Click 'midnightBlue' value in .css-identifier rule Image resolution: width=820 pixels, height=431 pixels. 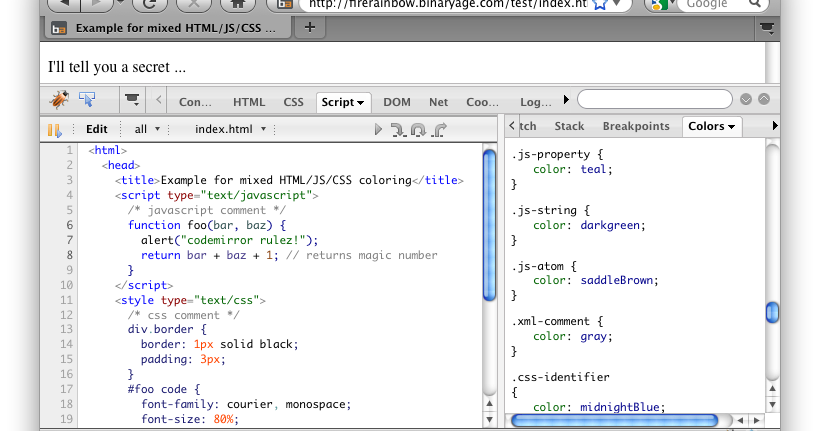(x=620, y=407)
